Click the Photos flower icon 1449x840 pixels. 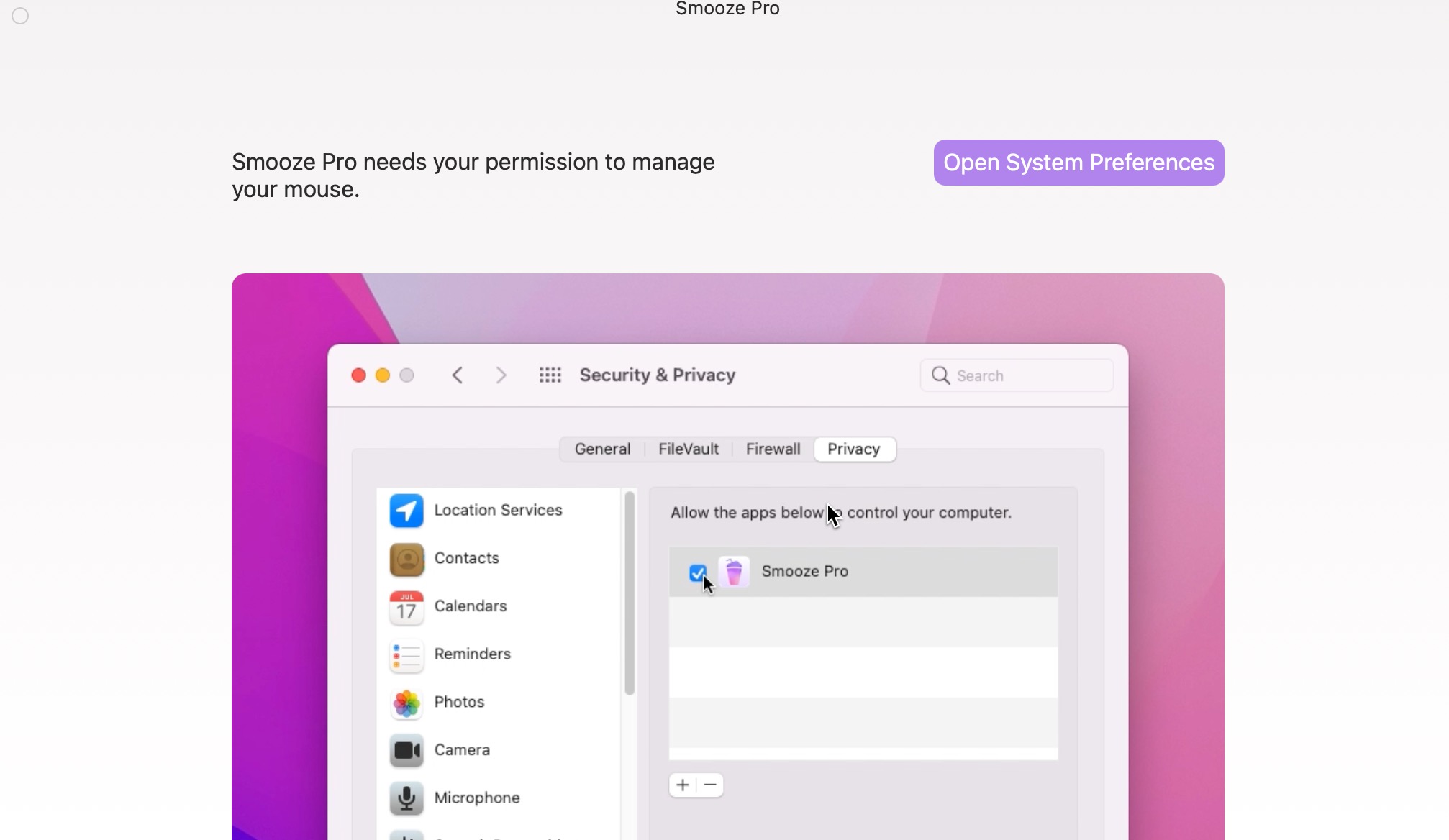click(x=406, y=703)
